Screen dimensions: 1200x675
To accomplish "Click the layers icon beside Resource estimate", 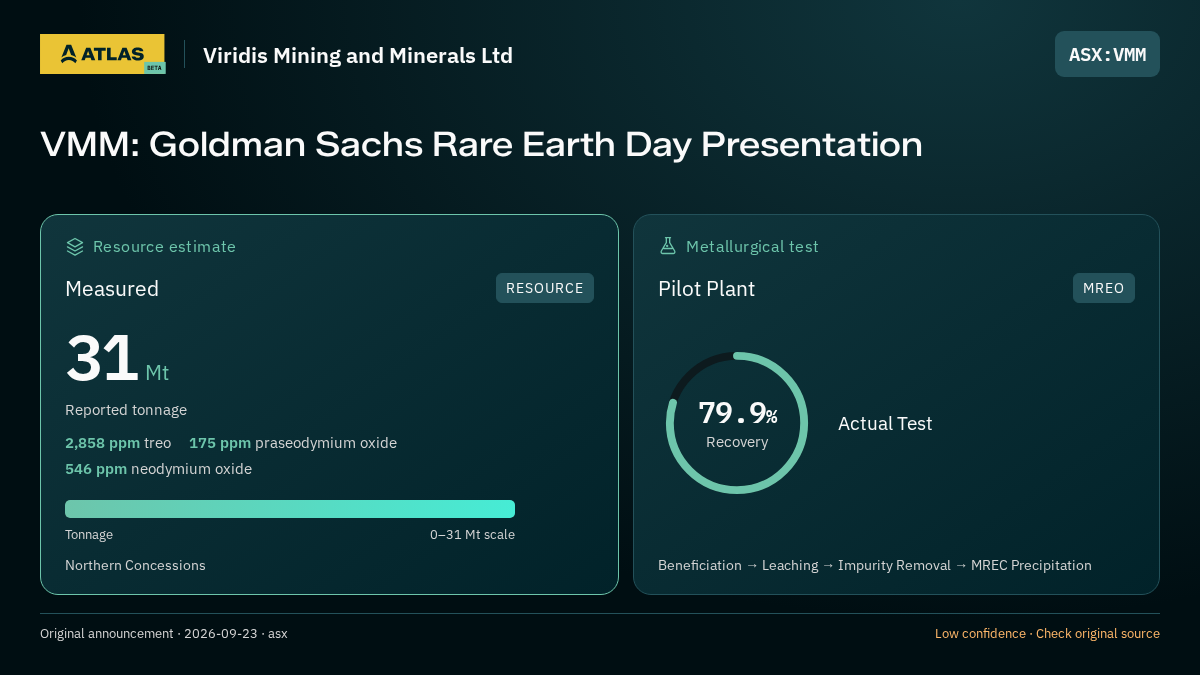I will [75, 246].
